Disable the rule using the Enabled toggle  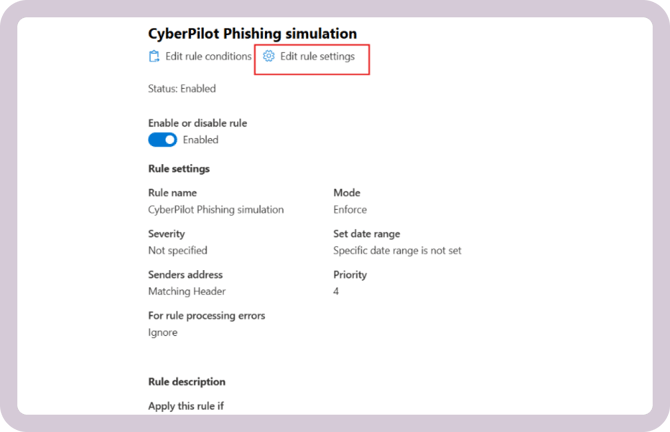[162, 140]
